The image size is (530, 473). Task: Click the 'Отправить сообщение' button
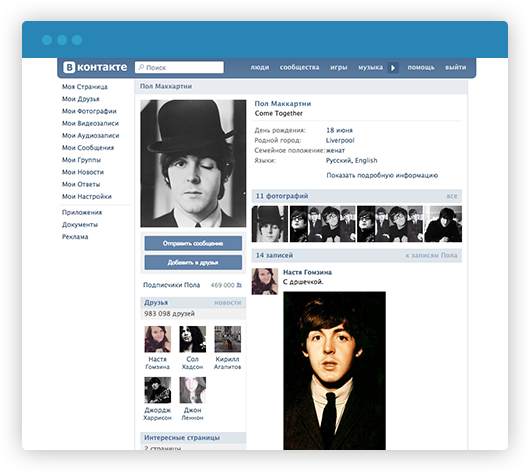point(193,243)
